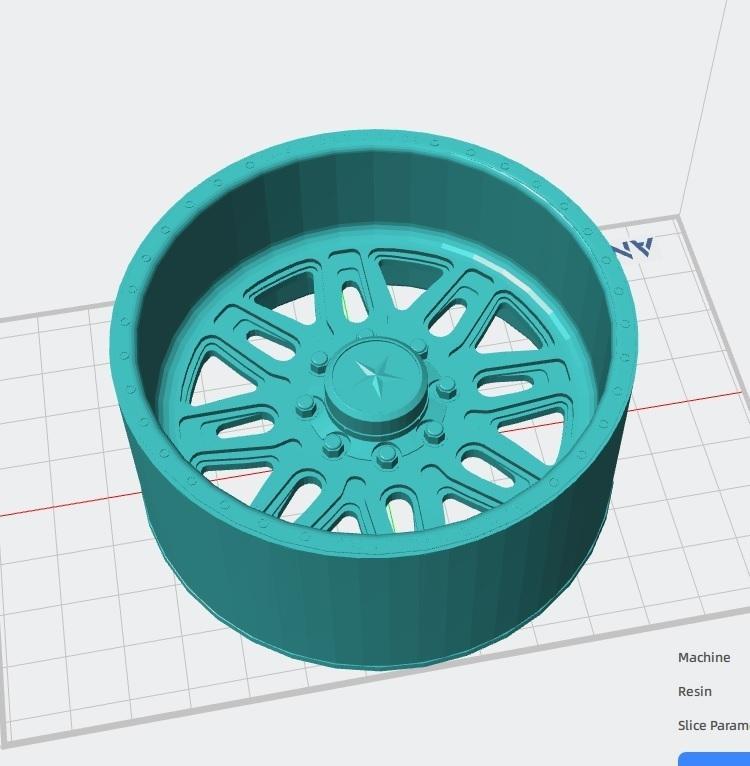Open the Slice Parameters label
The height and width of the screenshot is (766, 750).
713,726
